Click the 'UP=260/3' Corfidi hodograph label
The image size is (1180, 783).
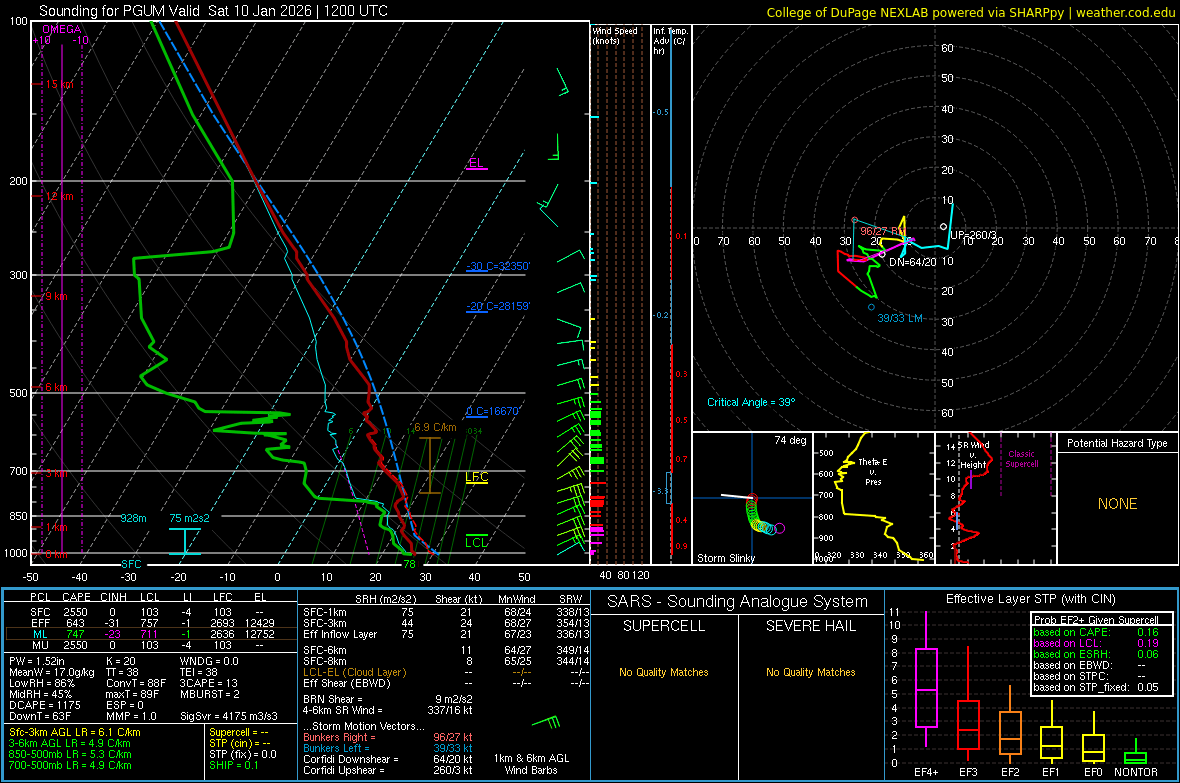pos(973,235)
